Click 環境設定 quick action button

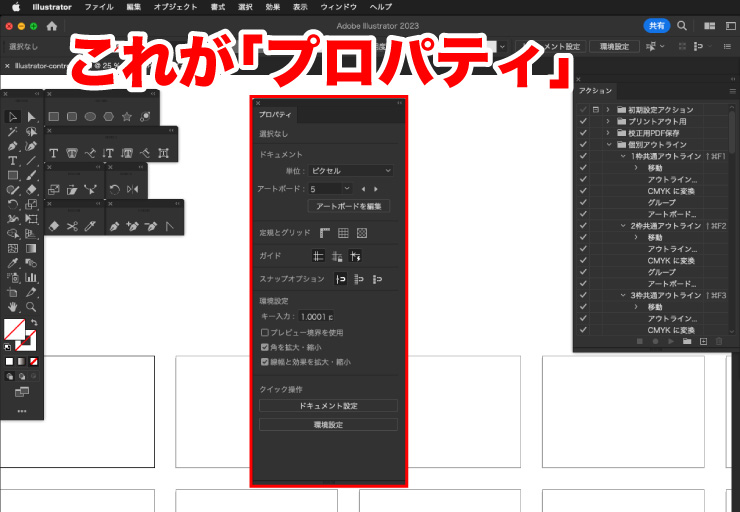(328, 425)
